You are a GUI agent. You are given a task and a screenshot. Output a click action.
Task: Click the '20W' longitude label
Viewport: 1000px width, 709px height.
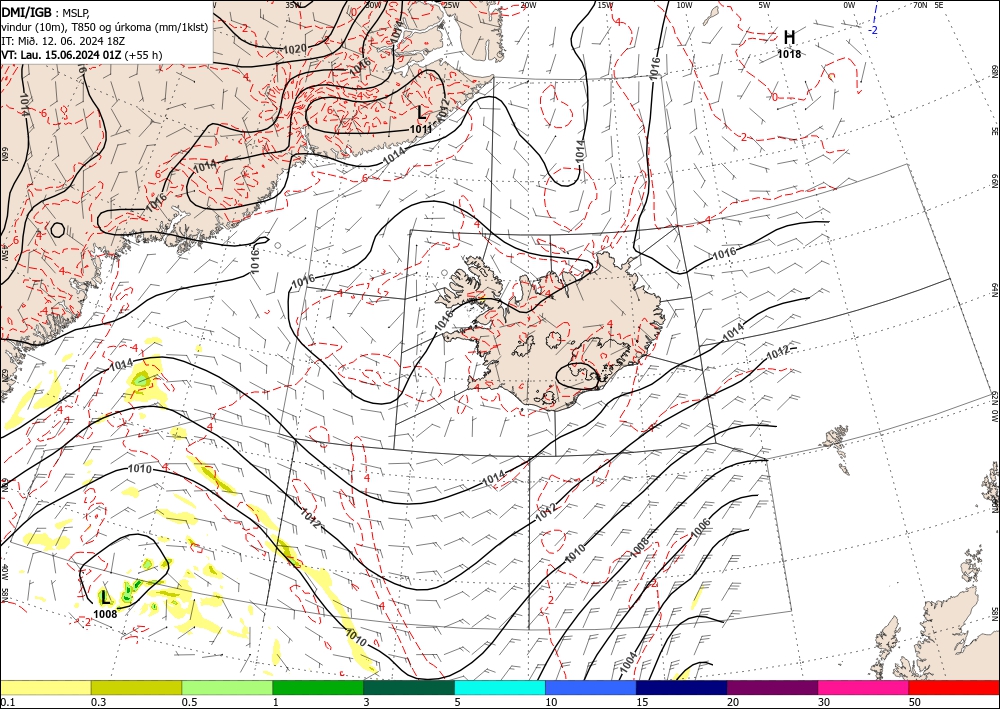click(527, 5)
